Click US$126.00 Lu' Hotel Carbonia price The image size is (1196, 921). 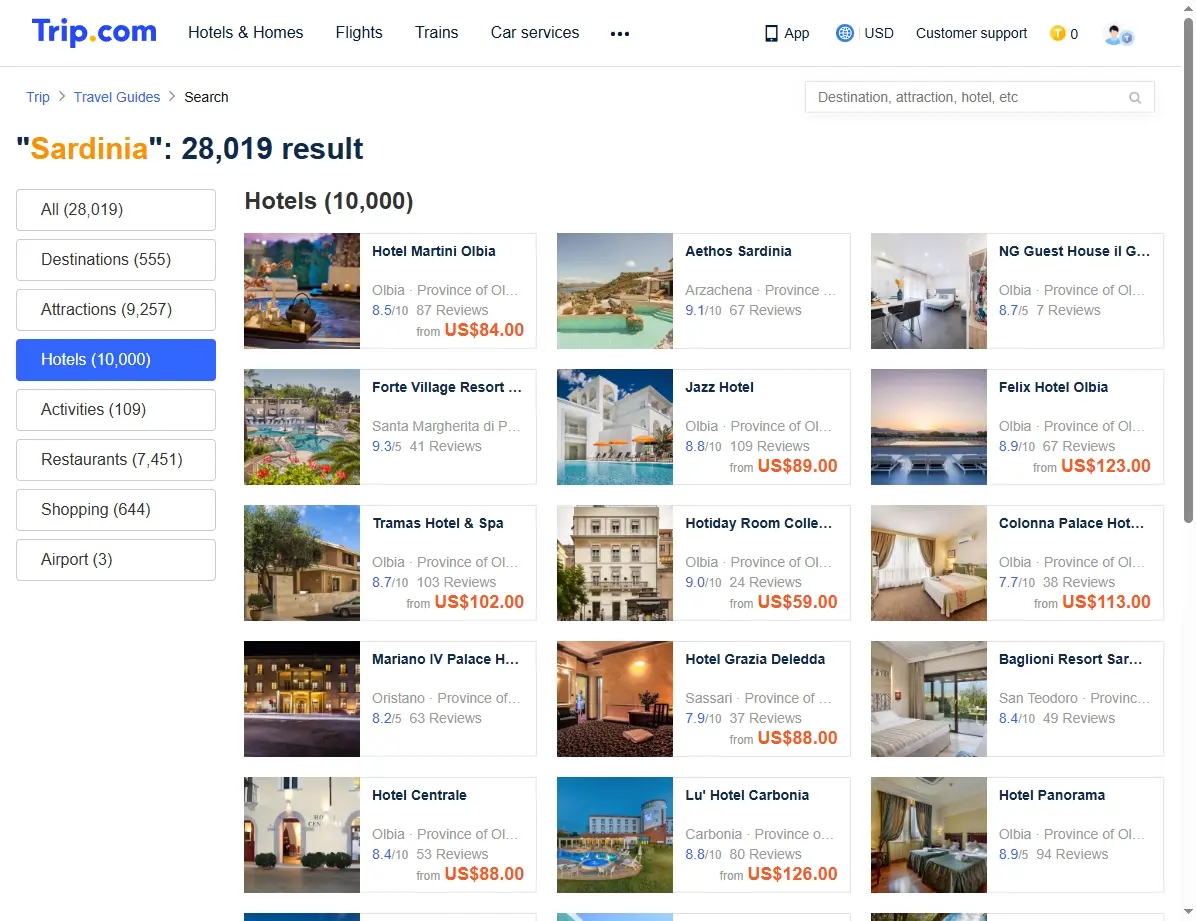793,874
